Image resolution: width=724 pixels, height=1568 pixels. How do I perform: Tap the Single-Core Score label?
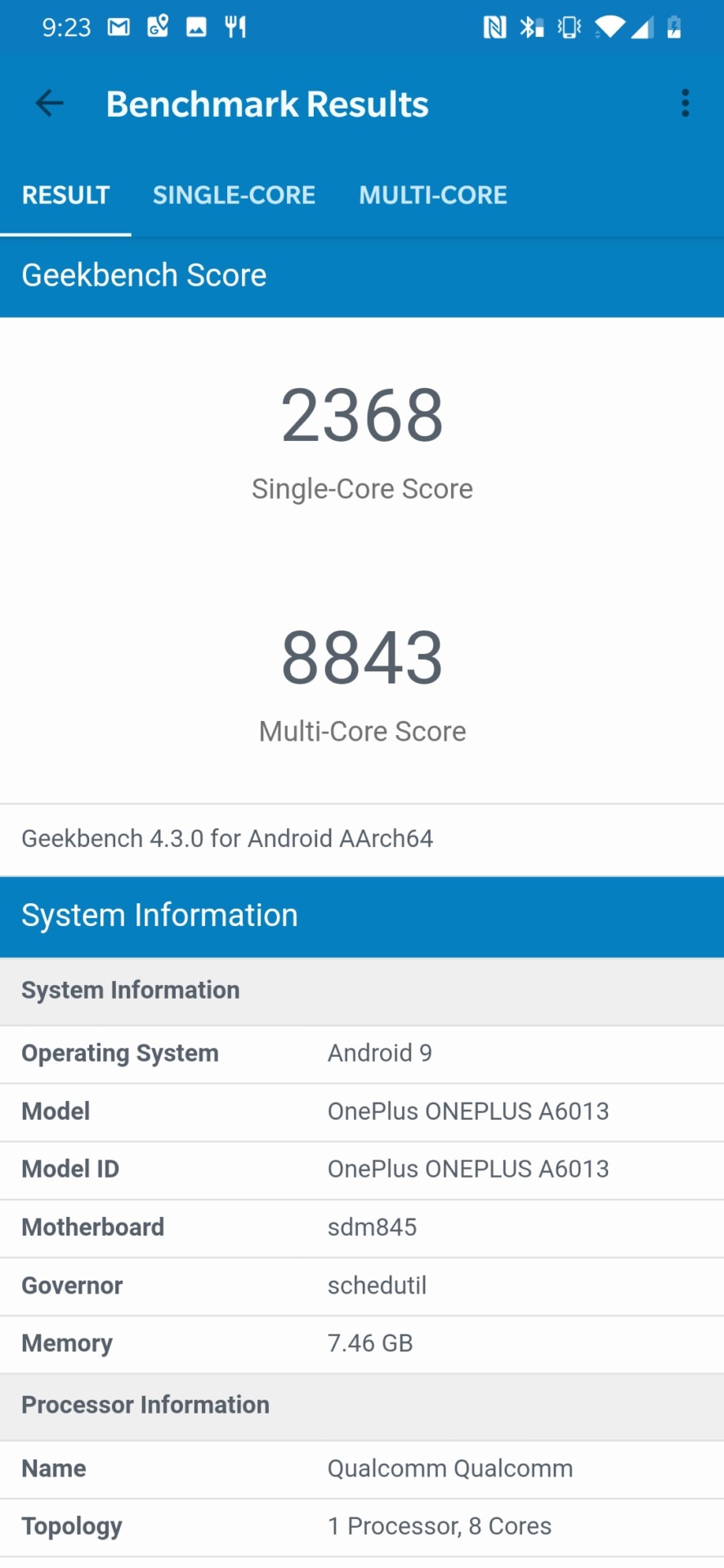pos(362,488)
